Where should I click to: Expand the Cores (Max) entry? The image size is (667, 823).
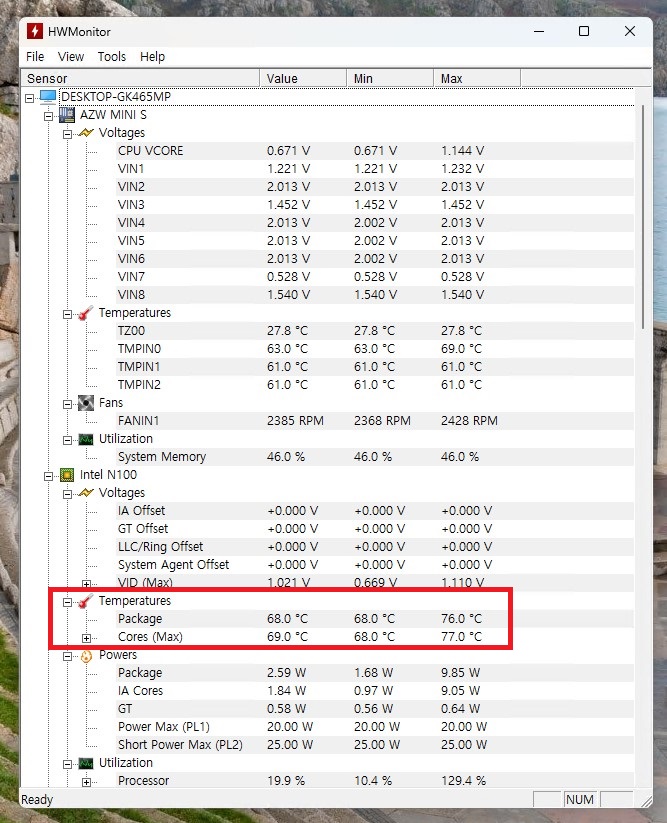pyautogui.click(x=87, y=638)
